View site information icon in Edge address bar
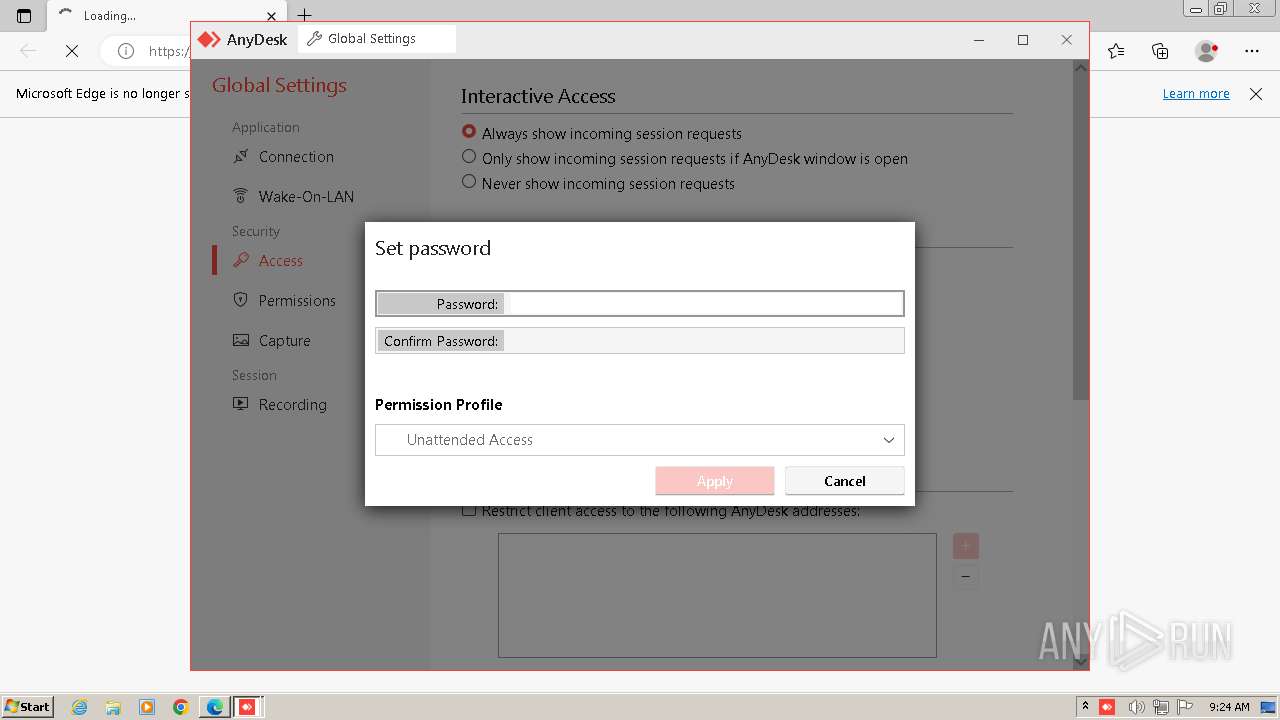Viewport: 1280px width, 720px height. 126,51
